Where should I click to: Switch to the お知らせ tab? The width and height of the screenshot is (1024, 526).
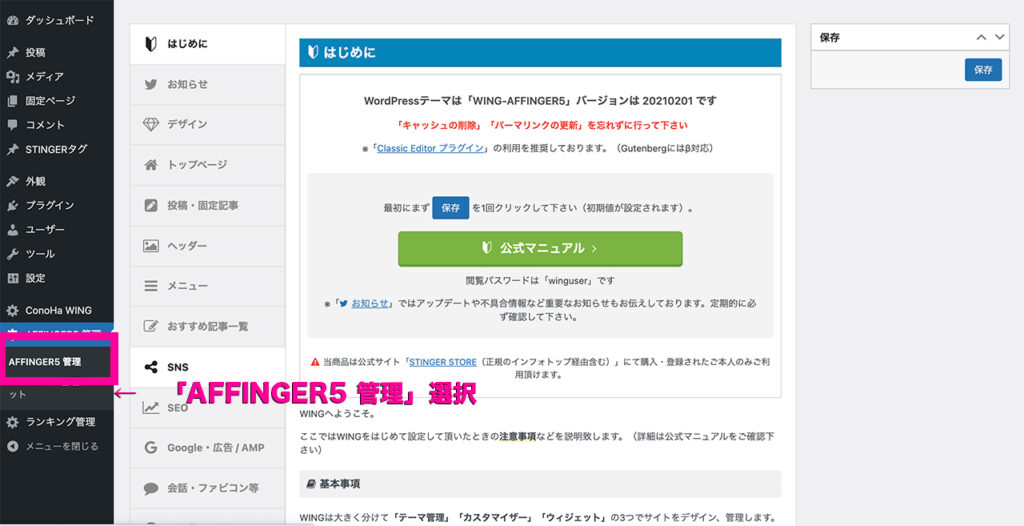(208, 84)
